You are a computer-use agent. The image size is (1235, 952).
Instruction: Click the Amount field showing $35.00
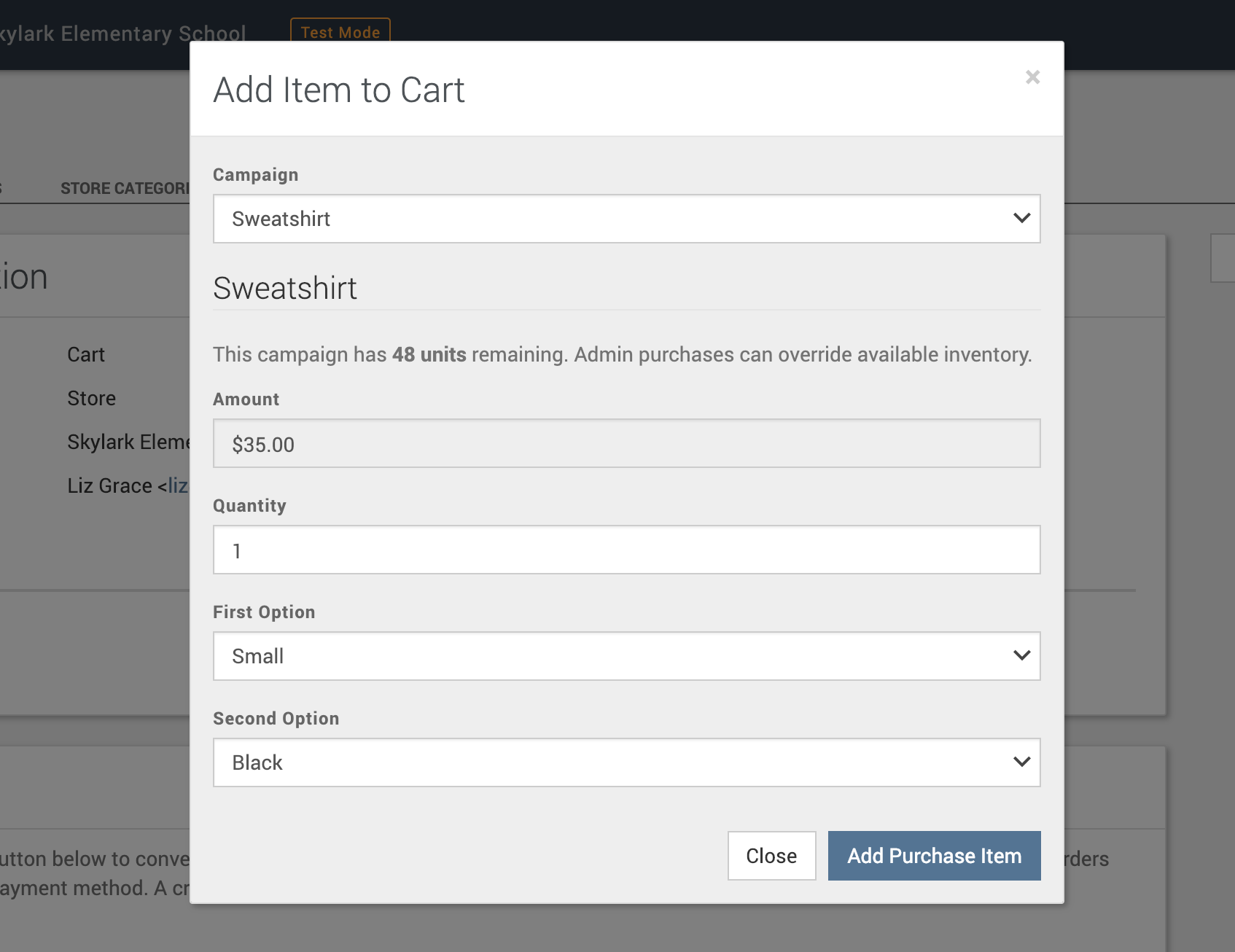coord(626,443)
